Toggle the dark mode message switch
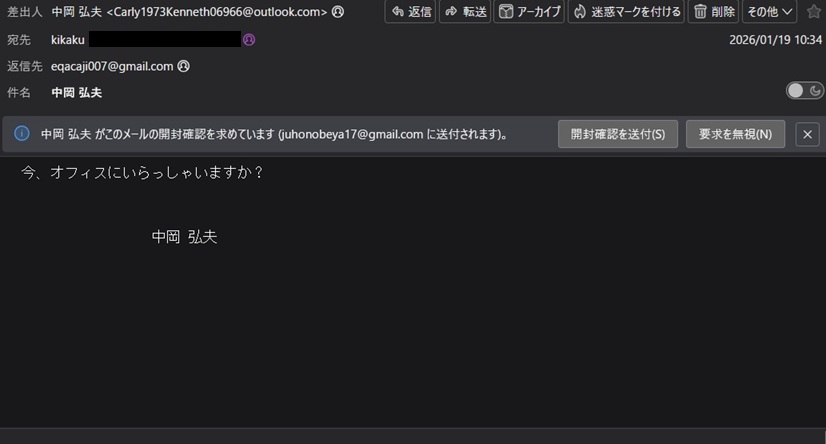 click(x=804, y=91)
